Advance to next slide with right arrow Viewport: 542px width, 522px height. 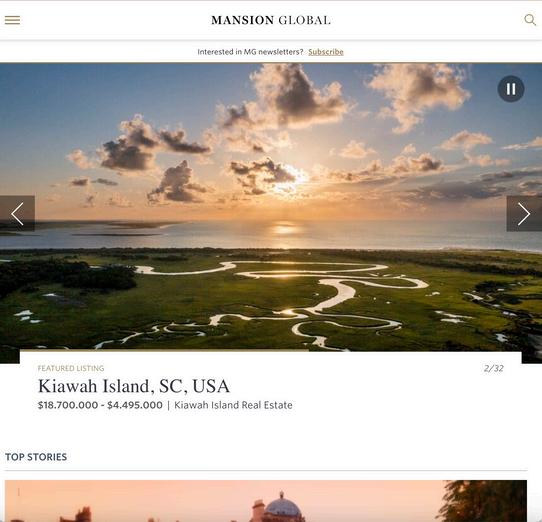(x=524, y=214)
